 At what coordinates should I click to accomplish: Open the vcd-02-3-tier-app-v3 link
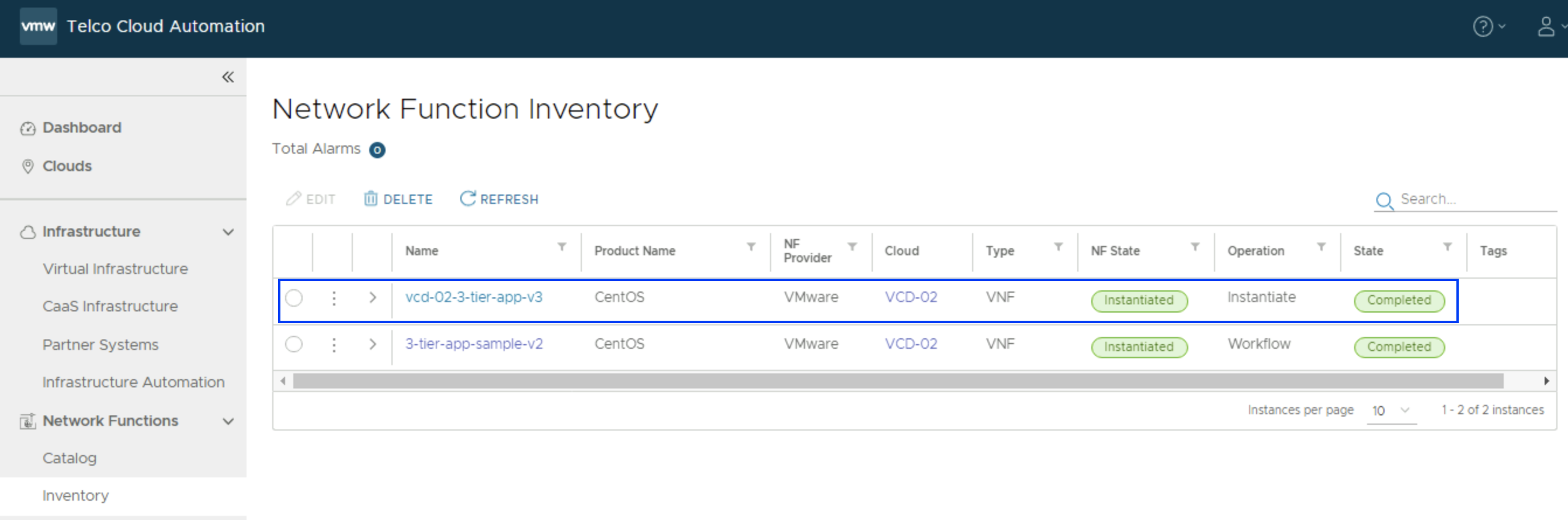tap(474, 297)
